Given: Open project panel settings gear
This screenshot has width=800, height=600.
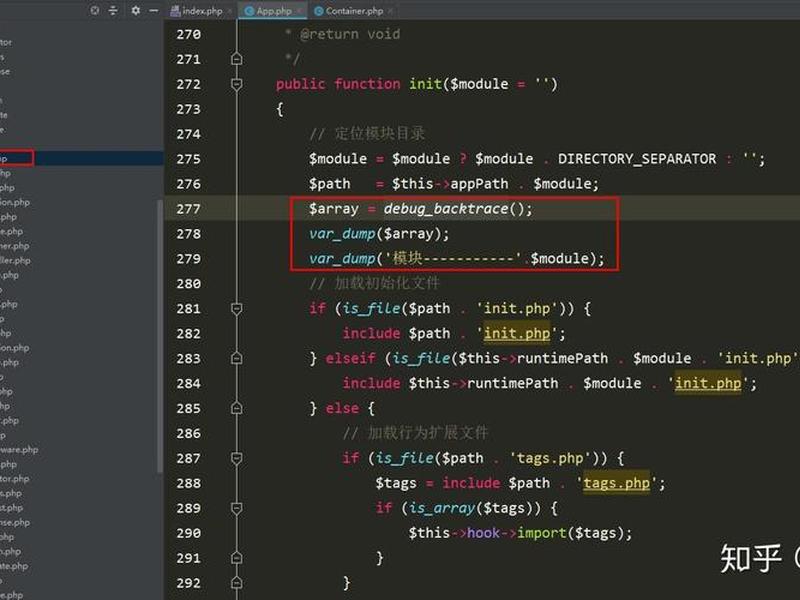Looking at the screenshot, I should 135,10.
